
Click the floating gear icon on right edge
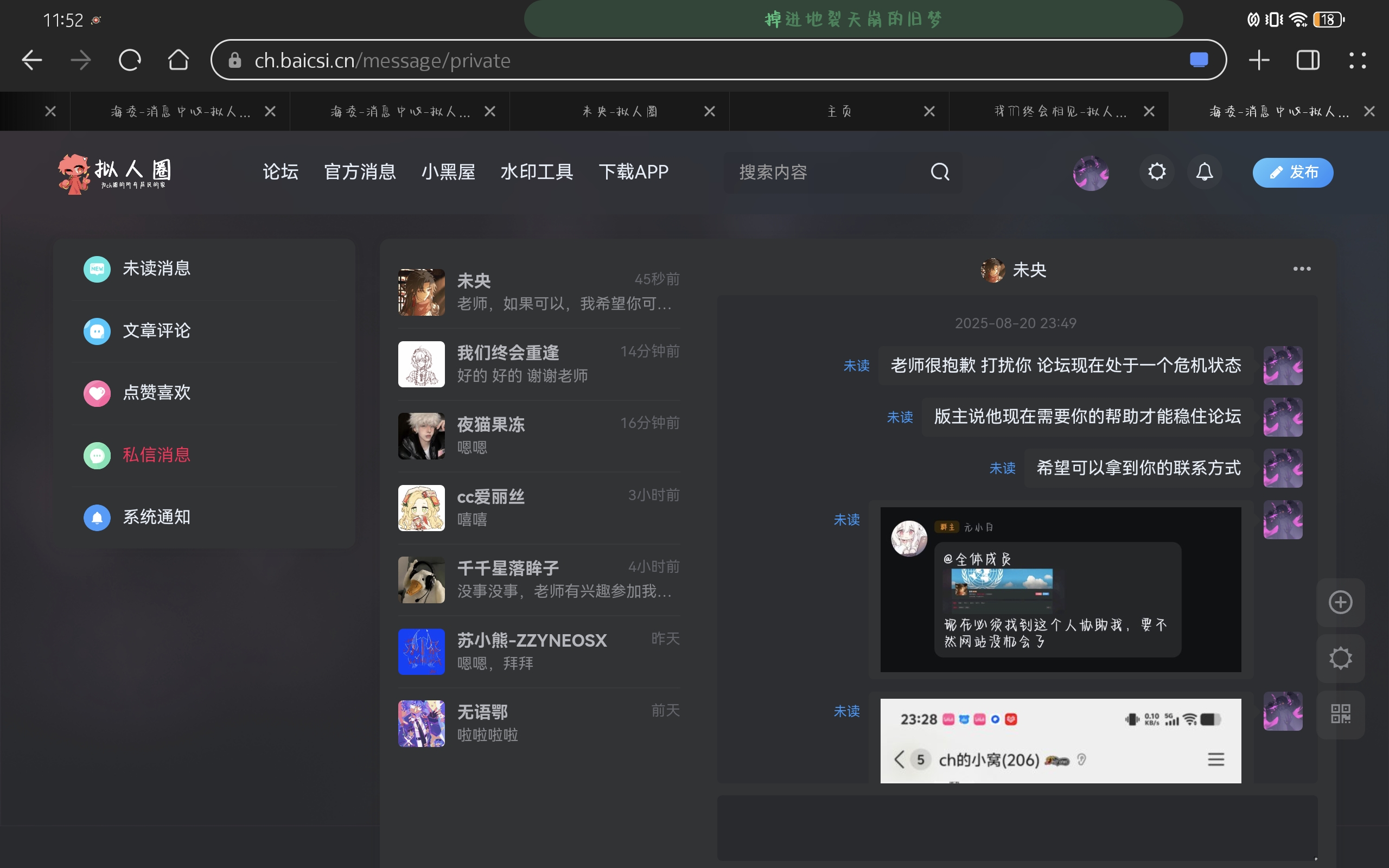point(1340,658)
